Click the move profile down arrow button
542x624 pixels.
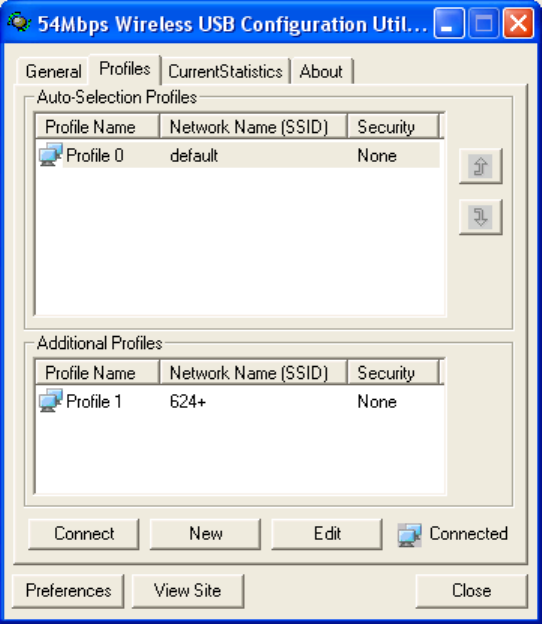coord(480,217)
